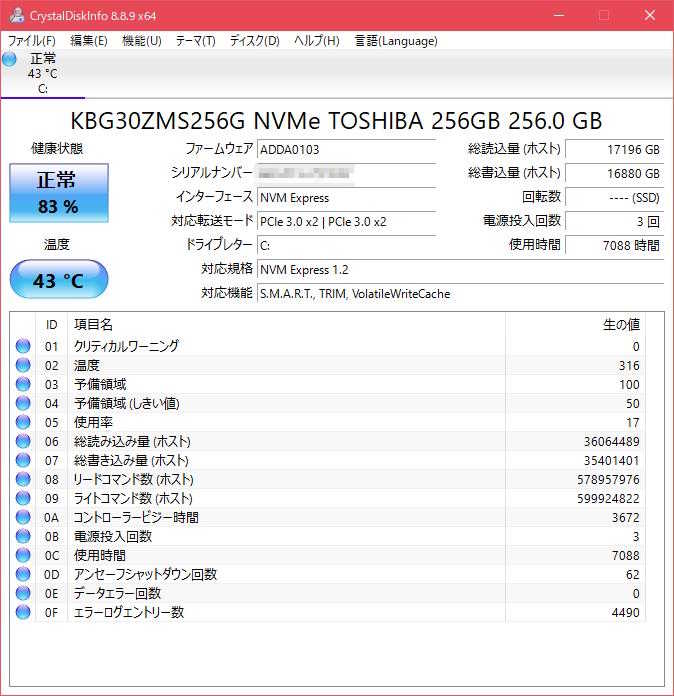The image size is (674, 696).
Task: Click rotation rate value ---- (SSD)
Action: (615, 198)
